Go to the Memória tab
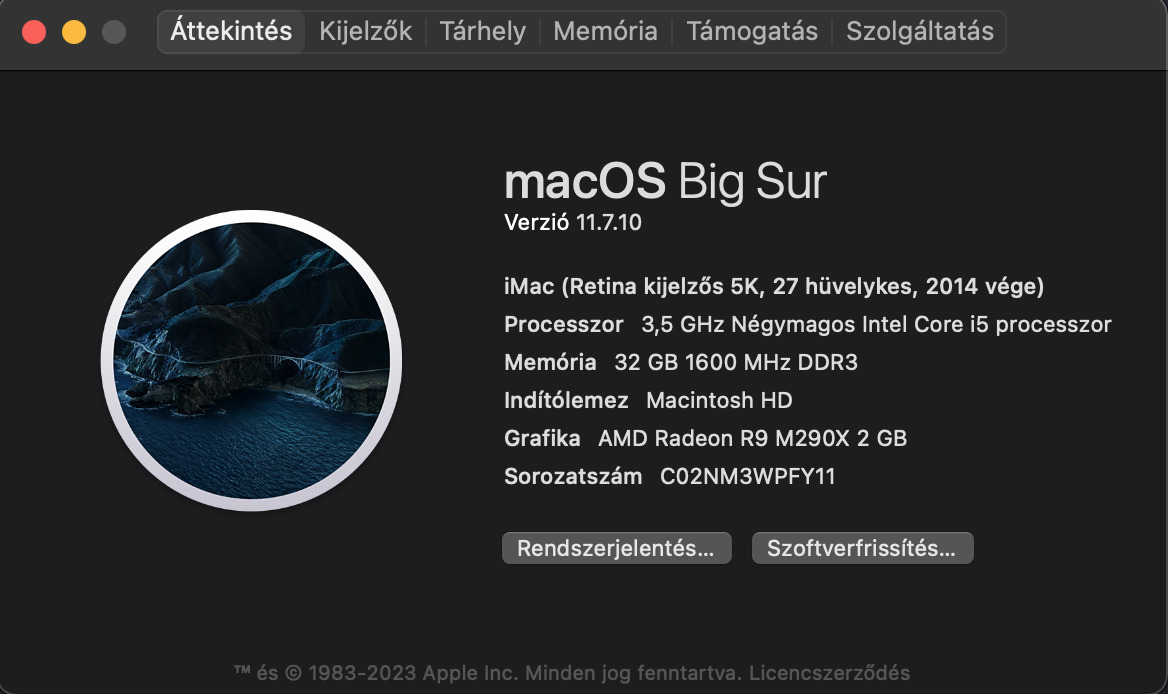The width and height of the screenshot is (1168, 694). pos(605,31)
